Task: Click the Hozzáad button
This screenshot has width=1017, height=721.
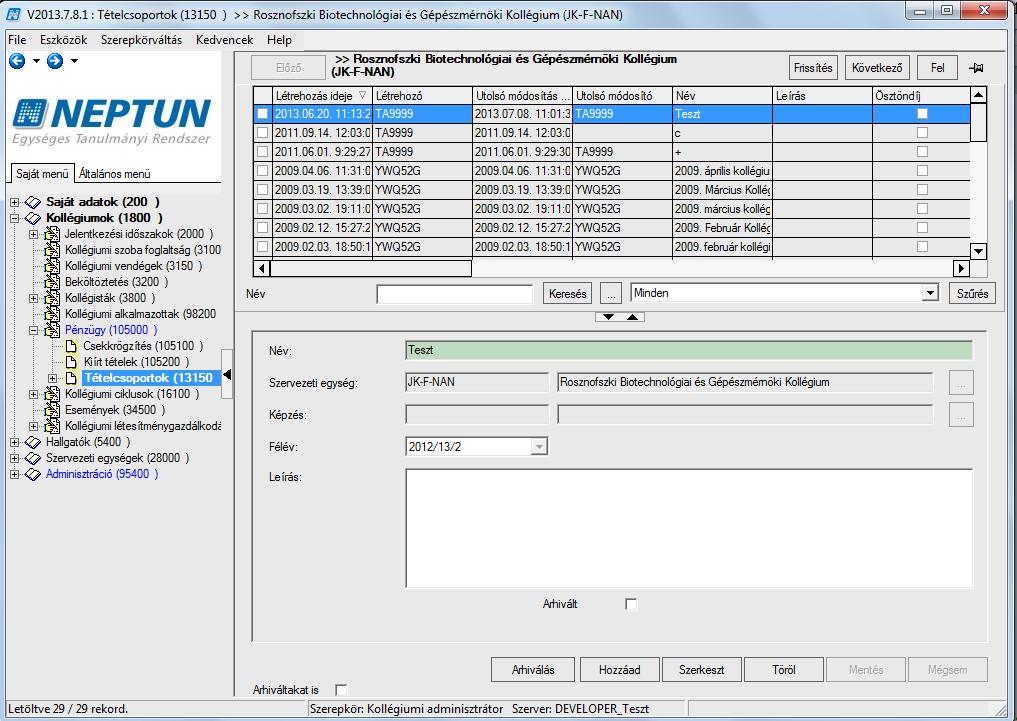Action: point(619,670)
